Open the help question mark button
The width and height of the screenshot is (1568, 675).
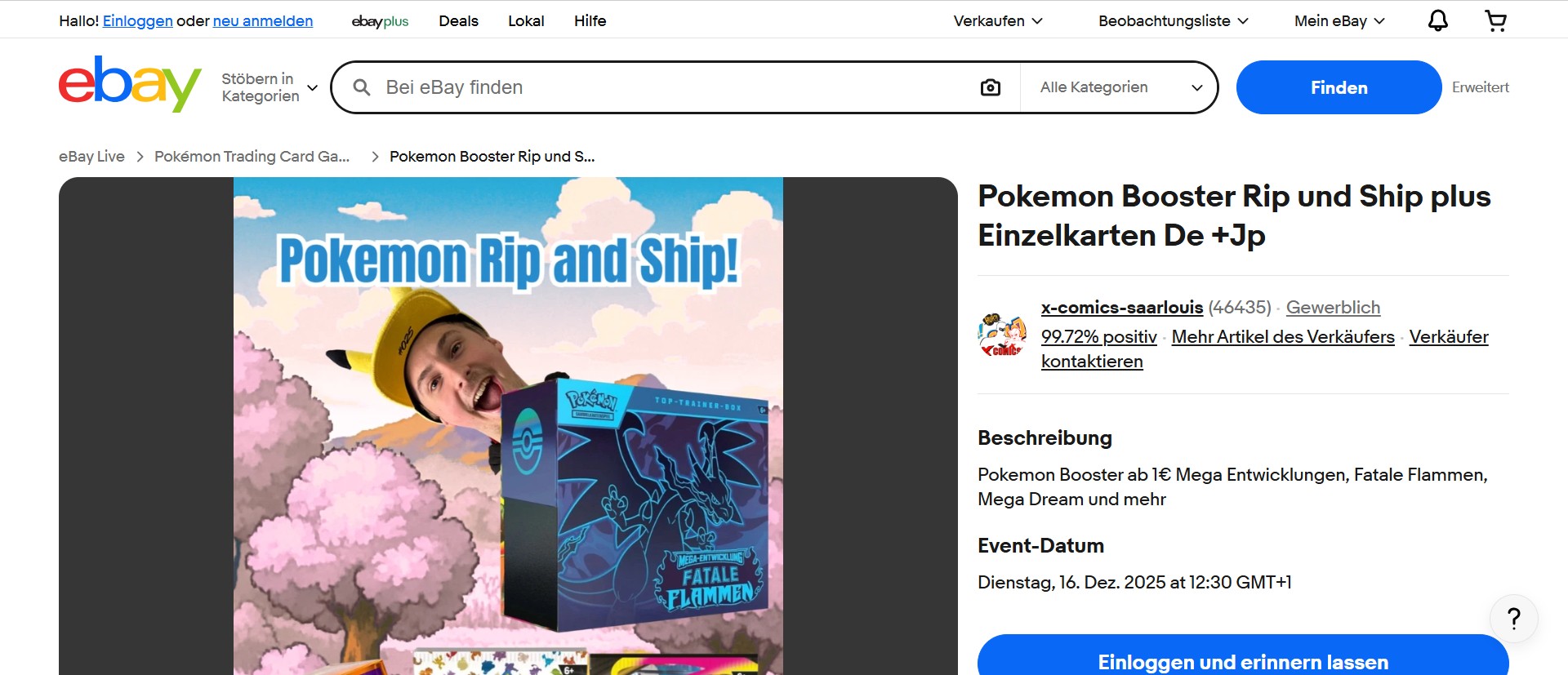(1514, 619)
